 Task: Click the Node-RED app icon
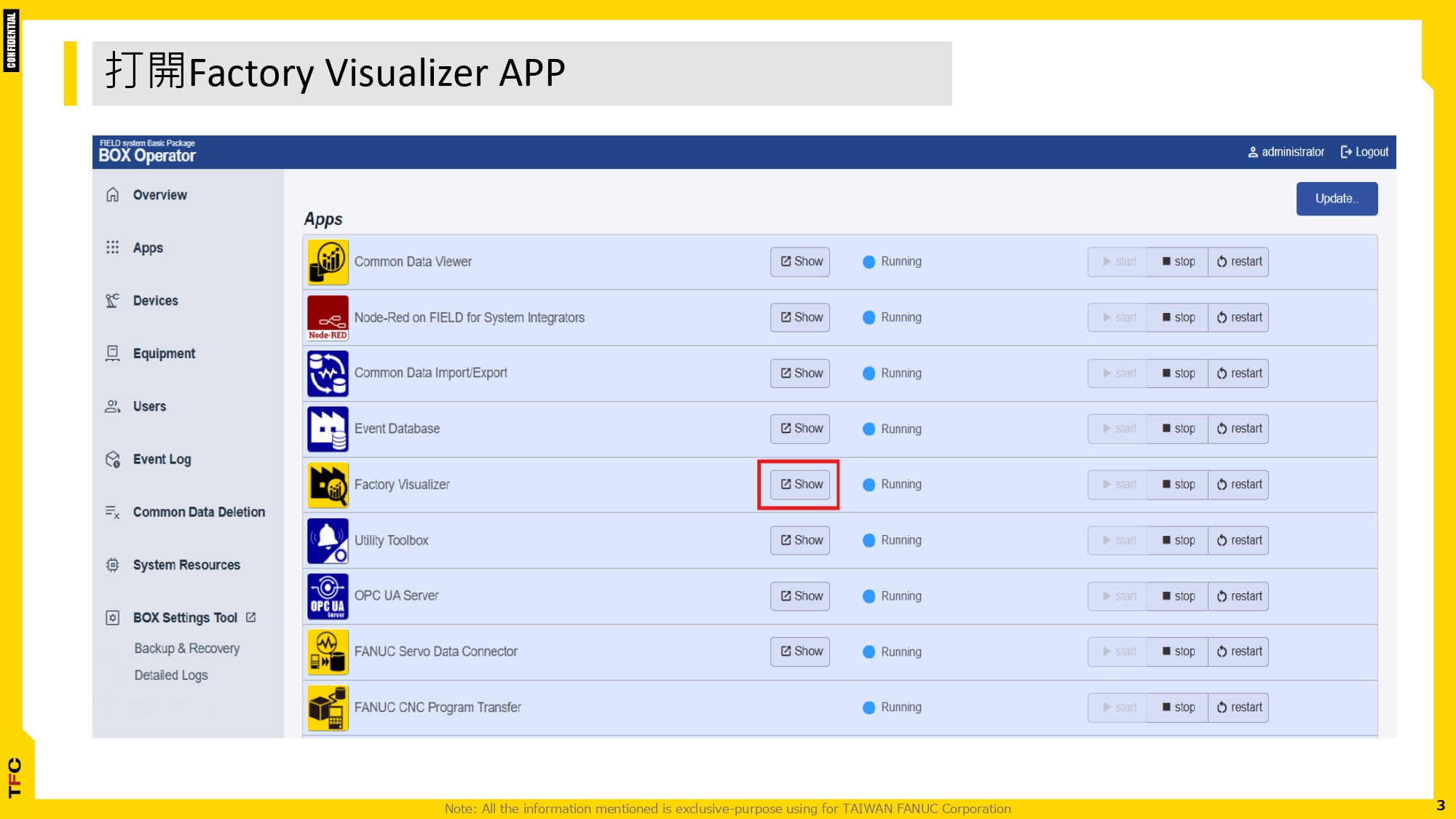(x=328, y=318)
